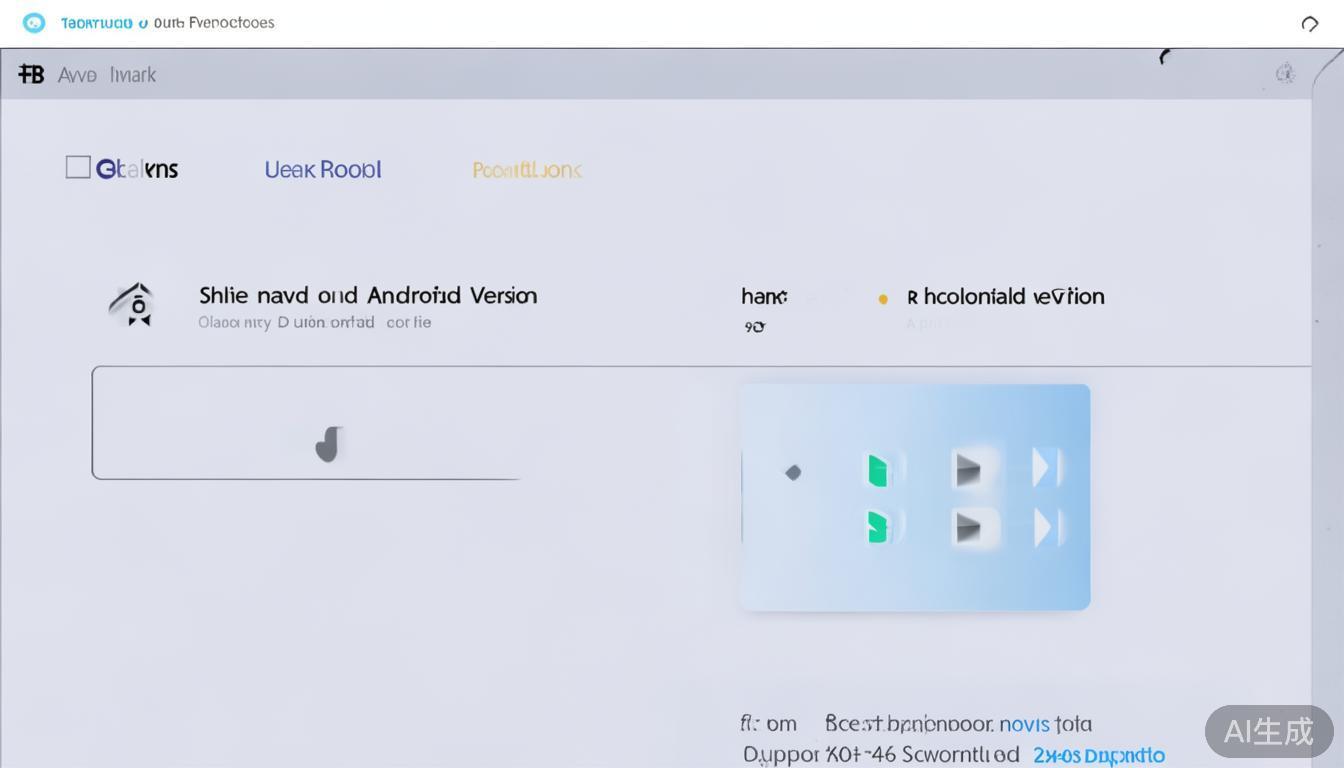The image size is (1344, 768).
Task: Click the house icon beside Android Version heading
Action: pos(133,304)
